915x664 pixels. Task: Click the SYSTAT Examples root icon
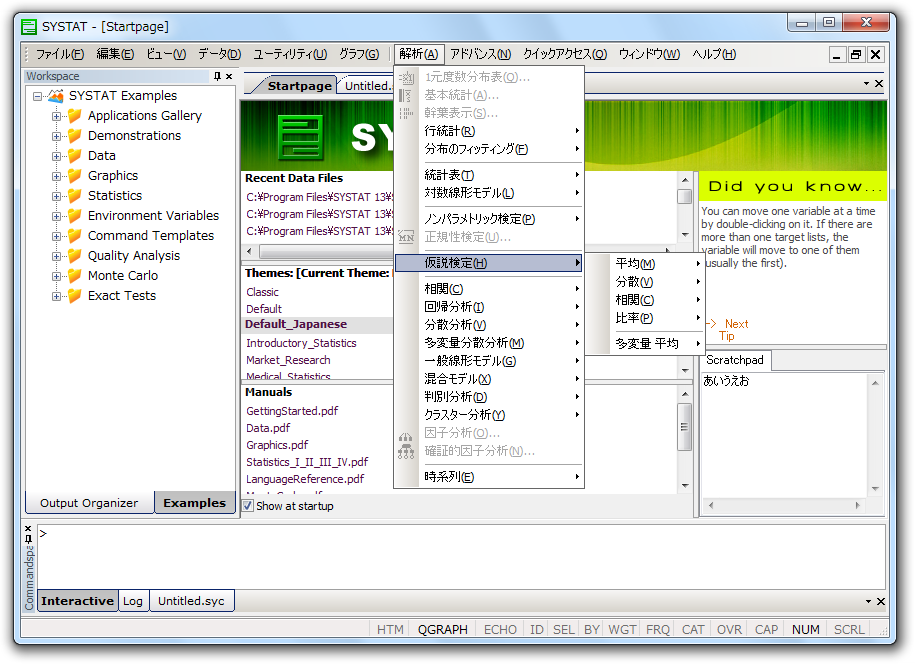click(56, 96)
